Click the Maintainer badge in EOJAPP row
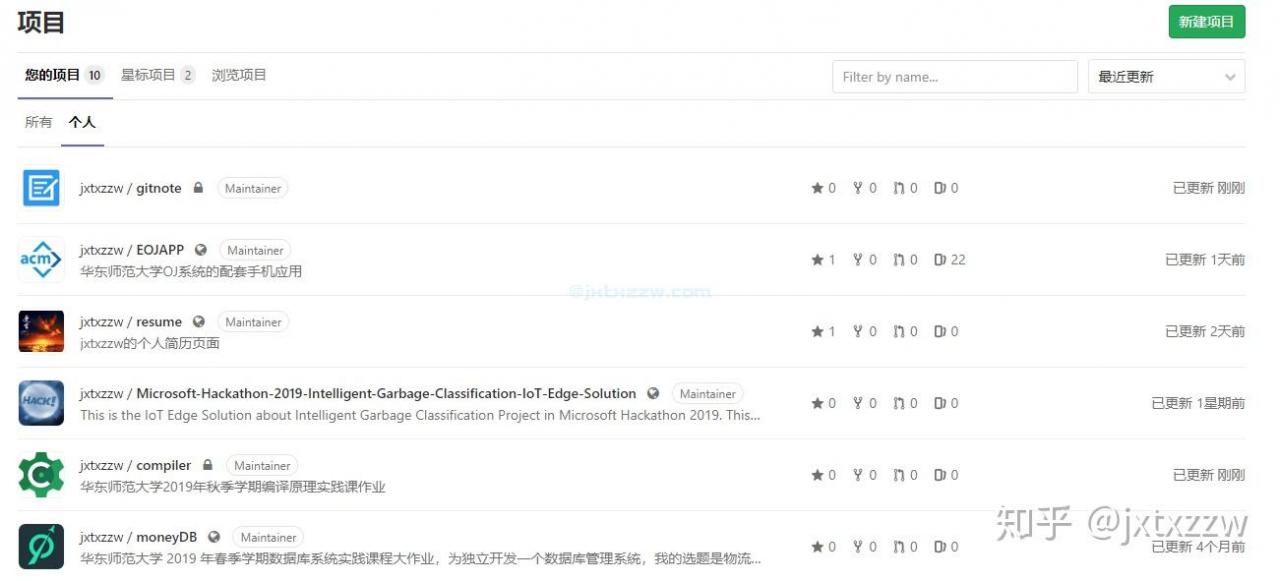Screen dimensions: 1280x581 coord(255,250)
